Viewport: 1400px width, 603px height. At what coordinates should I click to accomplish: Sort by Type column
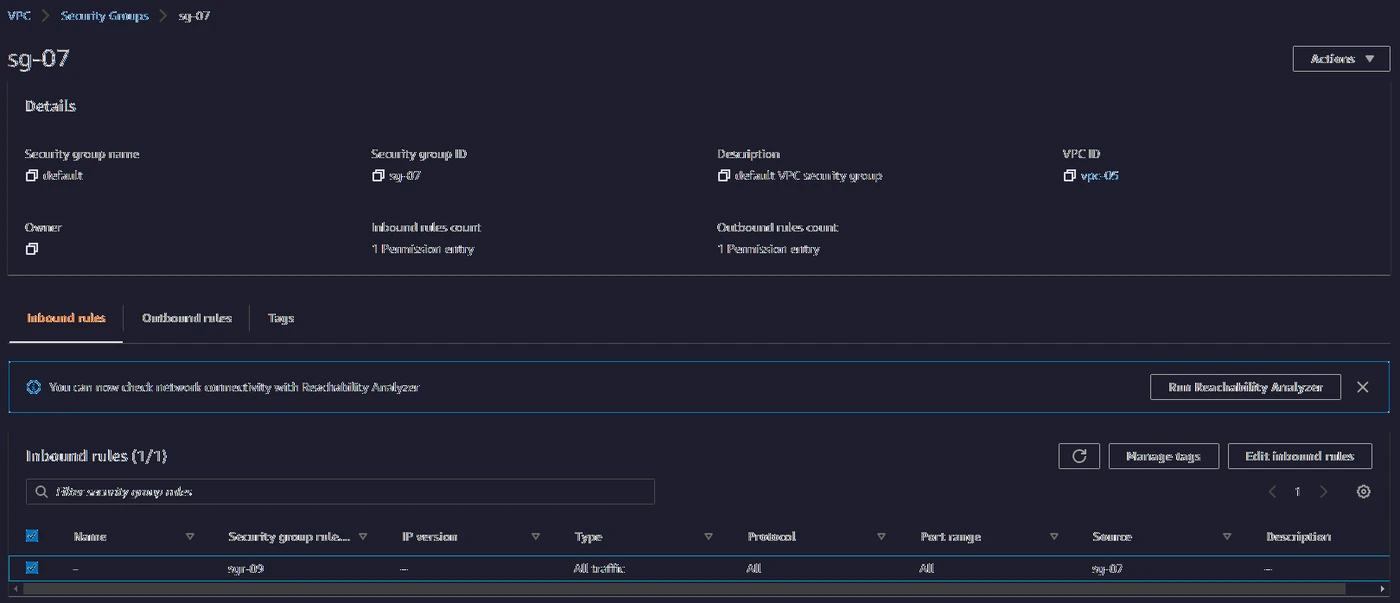click(x=708, y=537)
